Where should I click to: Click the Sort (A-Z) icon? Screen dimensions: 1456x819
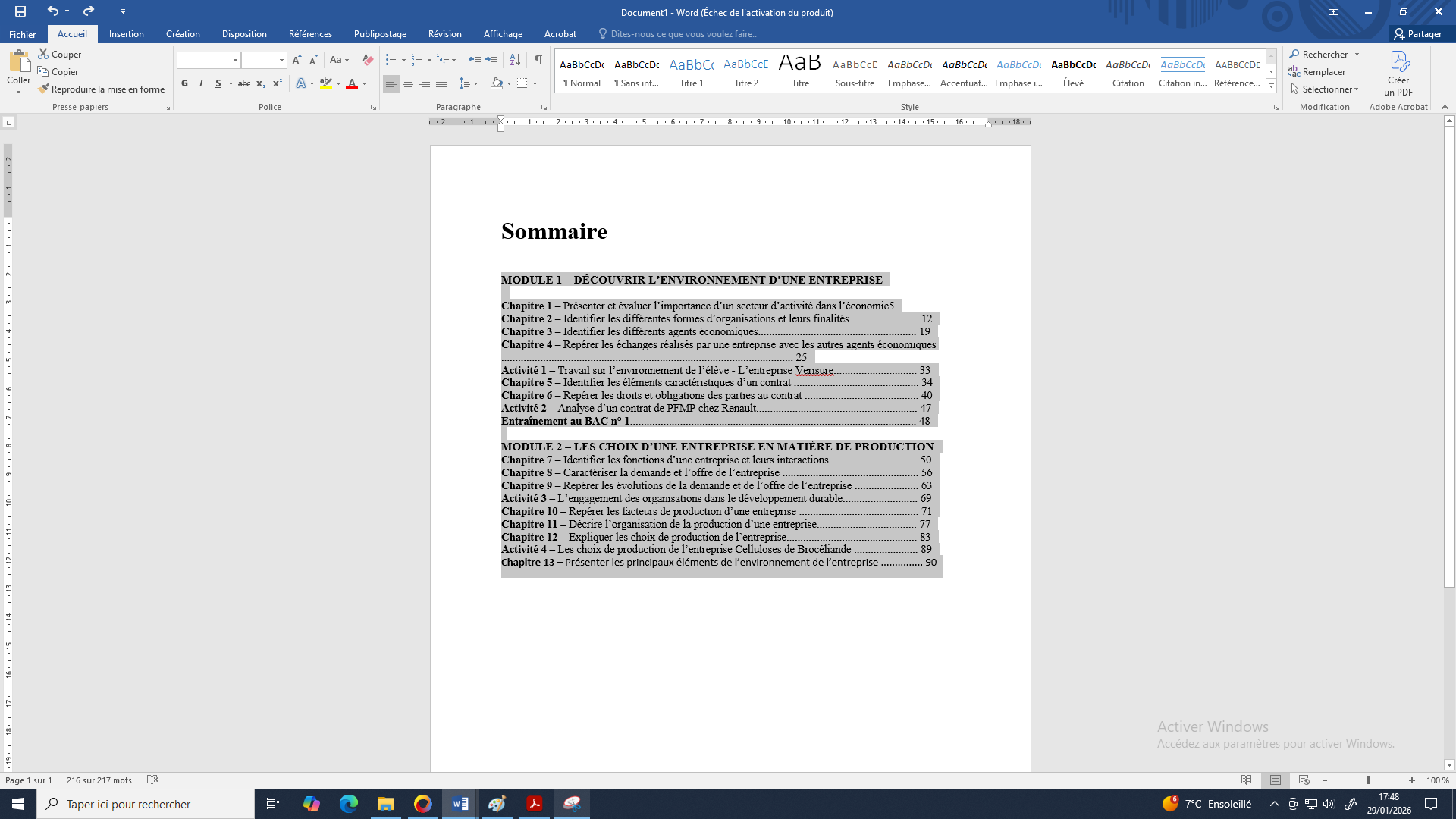point(515,60)
